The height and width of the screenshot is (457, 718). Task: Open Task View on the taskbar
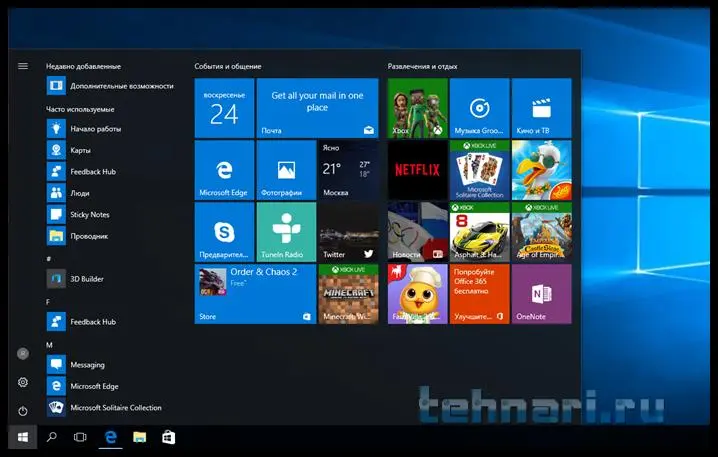point(80,437)
